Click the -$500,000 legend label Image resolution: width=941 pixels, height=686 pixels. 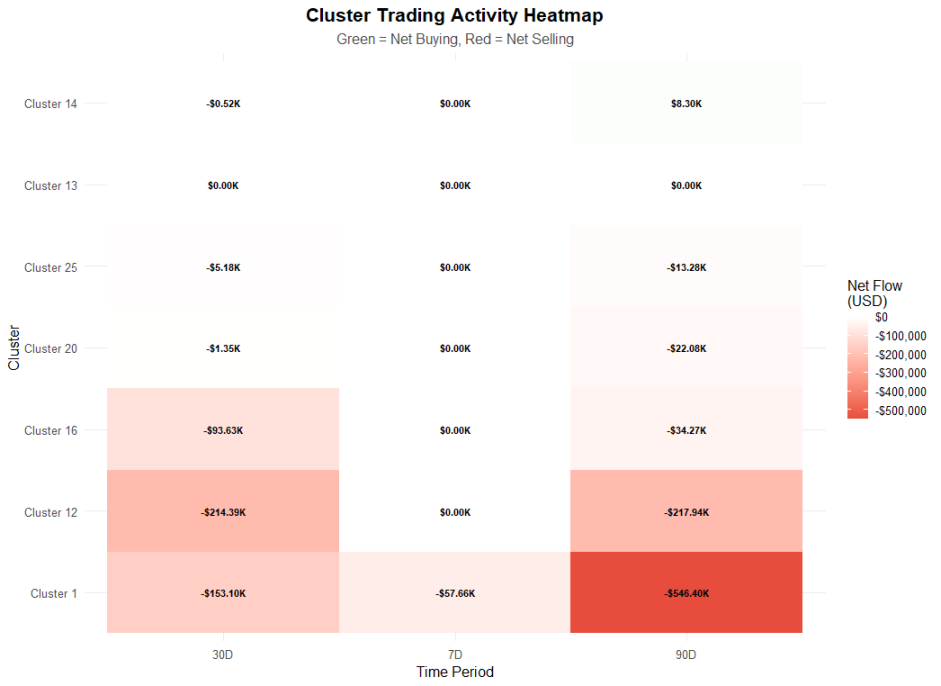point(900,410)
